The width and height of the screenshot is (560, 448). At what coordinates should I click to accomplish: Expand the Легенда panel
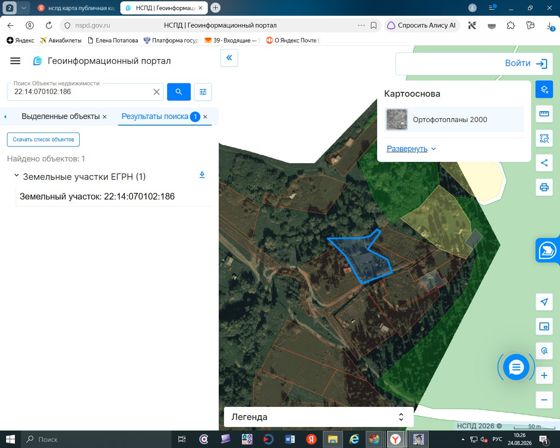[x=319, y=417]
